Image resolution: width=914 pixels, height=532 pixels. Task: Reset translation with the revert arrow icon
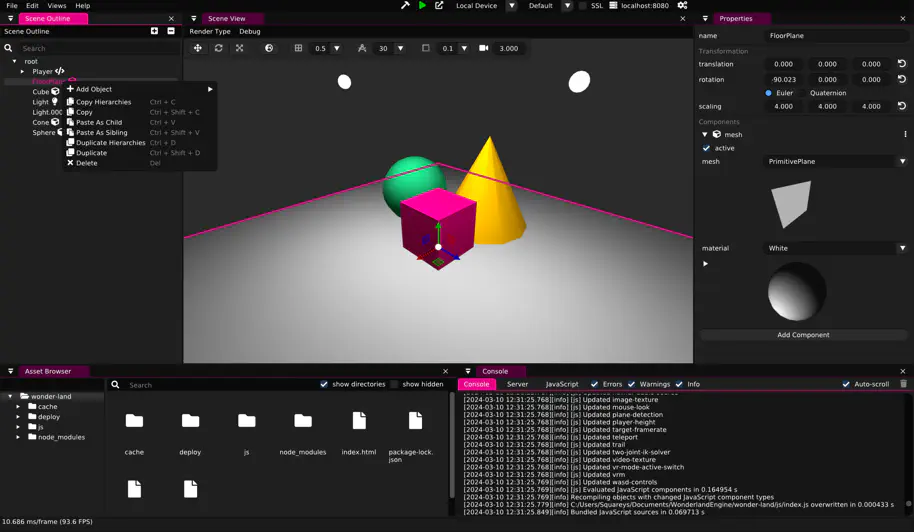pyautogui.click(x=901, y=64)
